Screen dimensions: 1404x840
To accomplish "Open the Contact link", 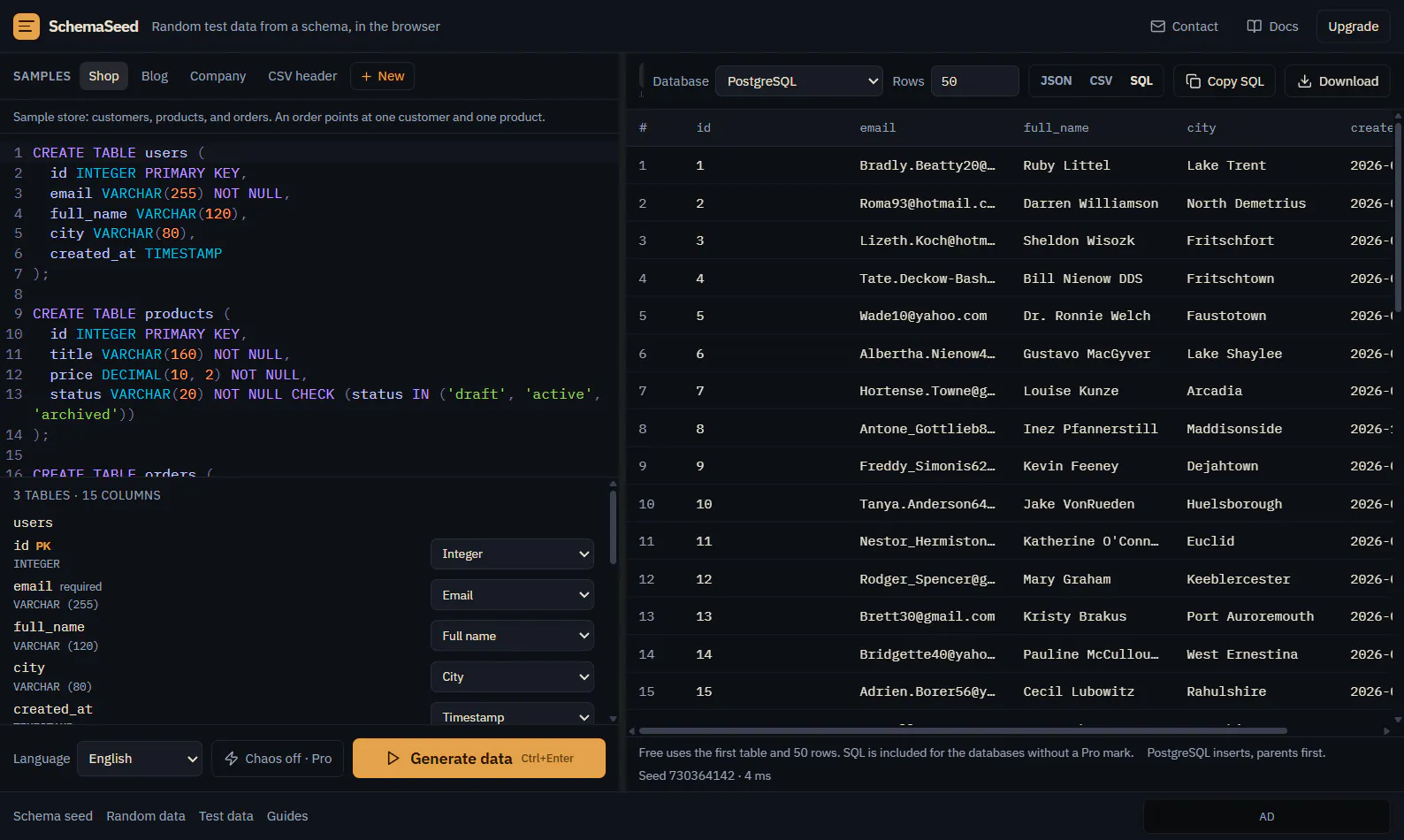I will tap(1184, 27).
